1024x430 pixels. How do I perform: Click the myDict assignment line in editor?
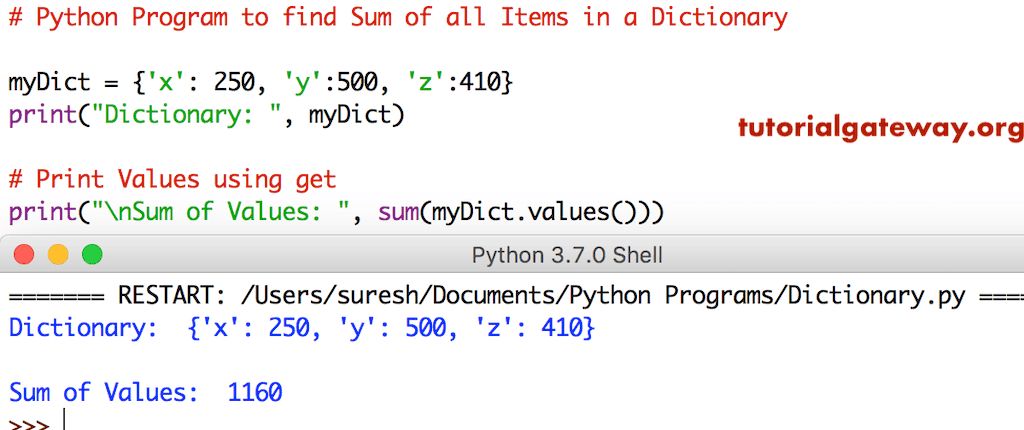click(261, 82)
